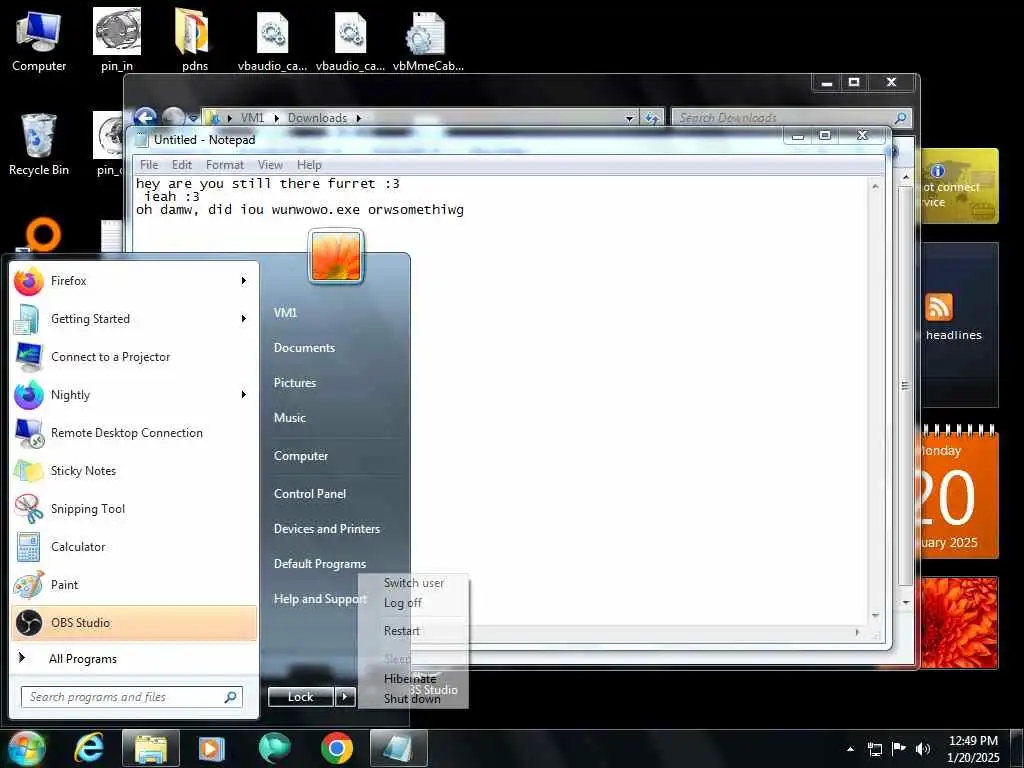Launch Getting Started from Start menu

[x=134, y=319]
